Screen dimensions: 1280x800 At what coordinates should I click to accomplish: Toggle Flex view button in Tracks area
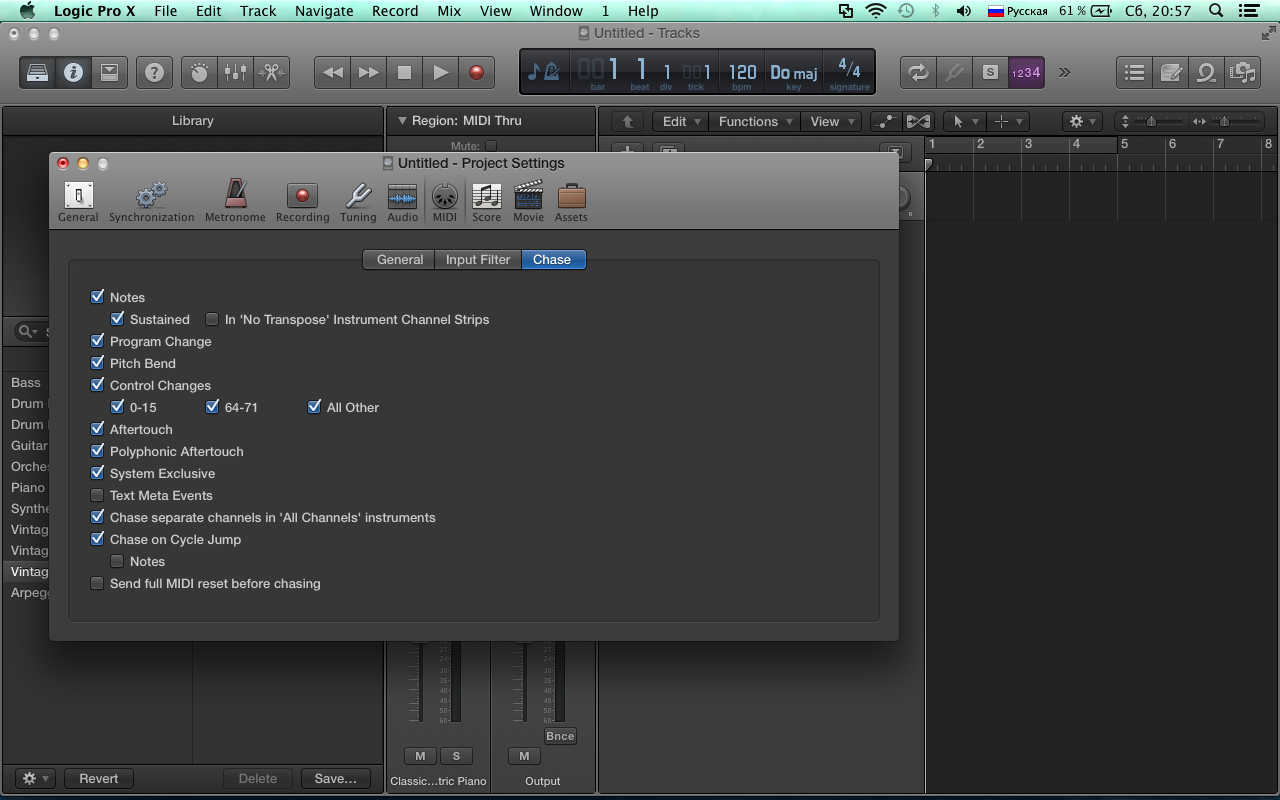click(x=918, y=121)
